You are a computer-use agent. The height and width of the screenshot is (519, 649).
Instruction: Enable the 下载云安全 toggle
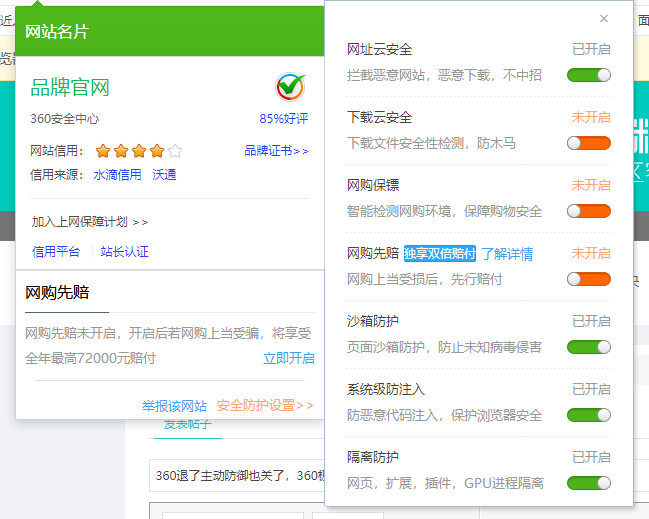pos(589,143)
